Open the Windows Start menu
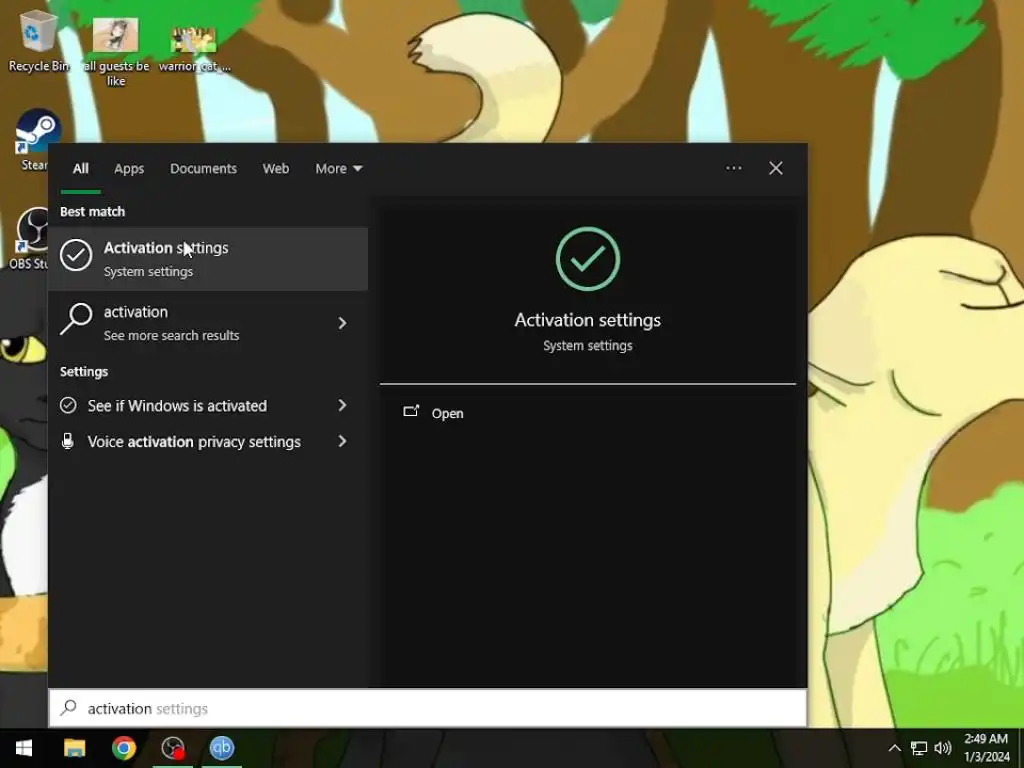 point(24,748)
